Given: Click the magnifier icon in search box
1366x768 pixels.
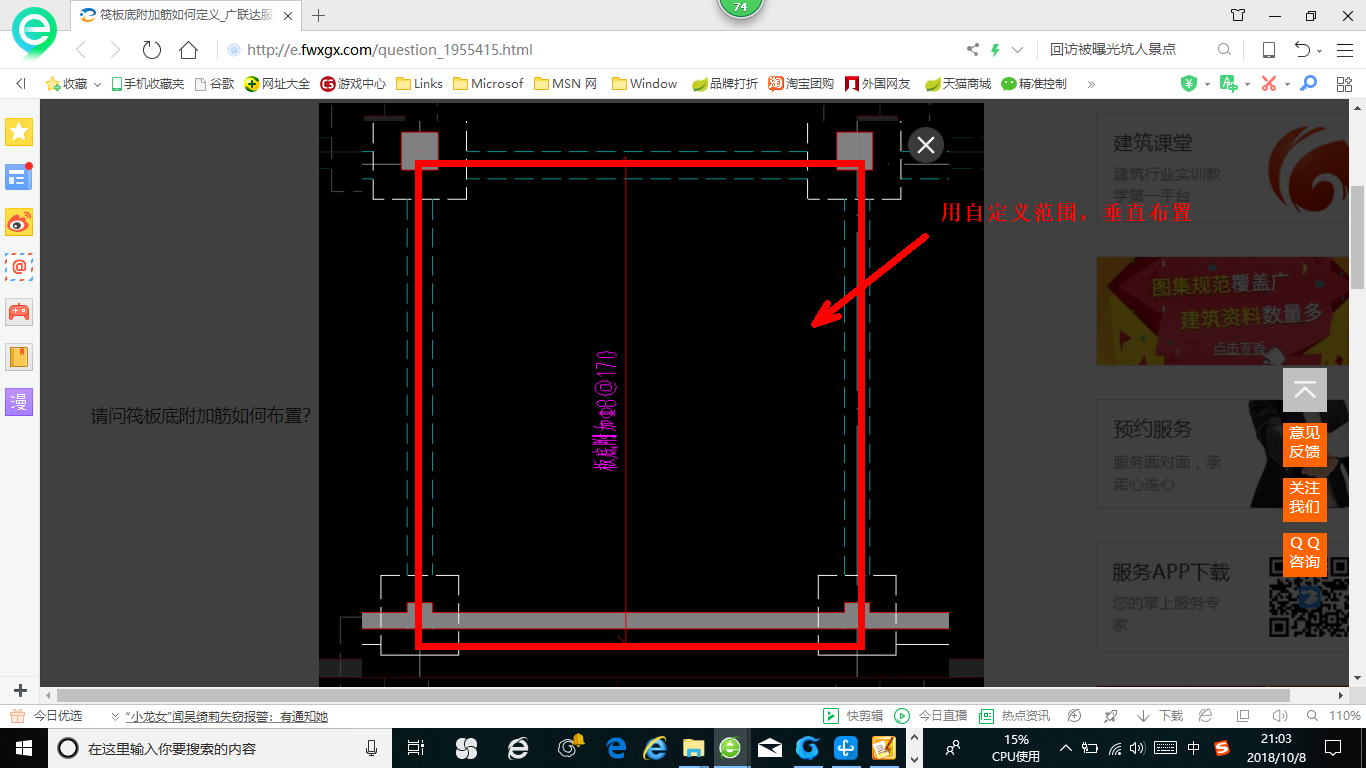Looking at the screenshot, I should coord(1224,50).
